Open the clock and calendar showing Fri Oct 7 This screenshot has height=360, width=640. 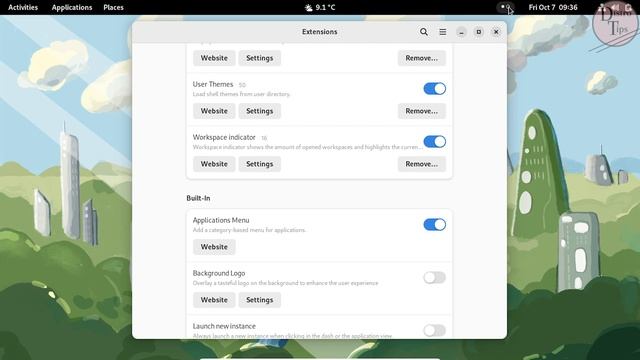553,7
